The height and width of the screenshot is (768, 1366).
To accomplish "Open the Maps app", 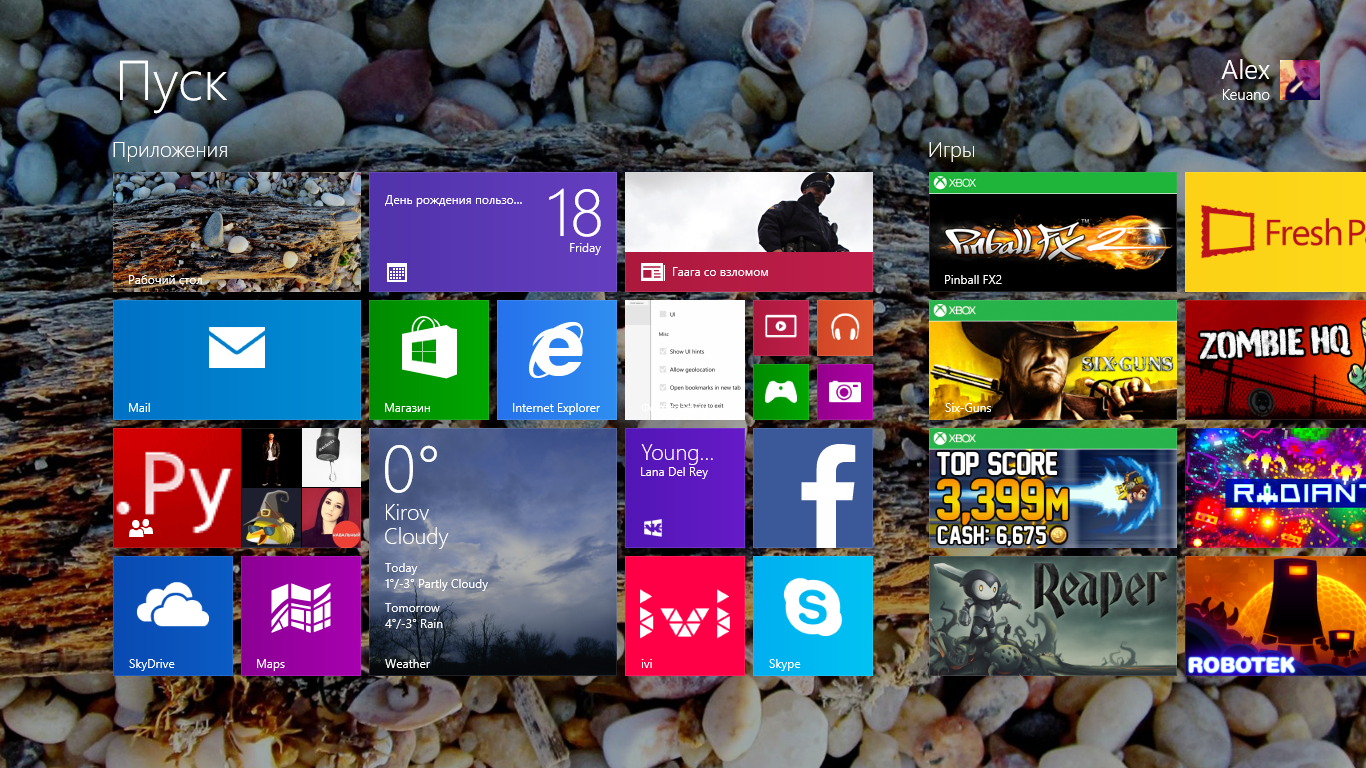I will (300, 615).
